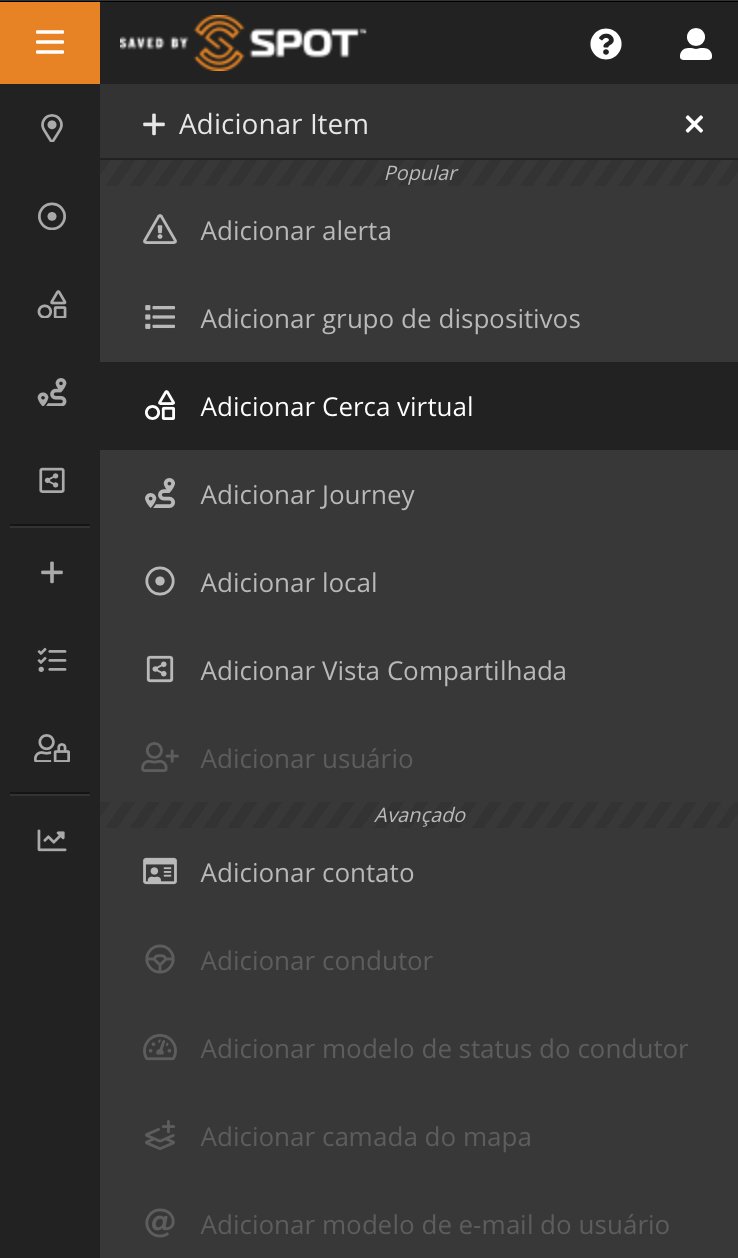Close the Adicionar Item panel
This screenshot has width=738, height=1258.
pos(694,124)
